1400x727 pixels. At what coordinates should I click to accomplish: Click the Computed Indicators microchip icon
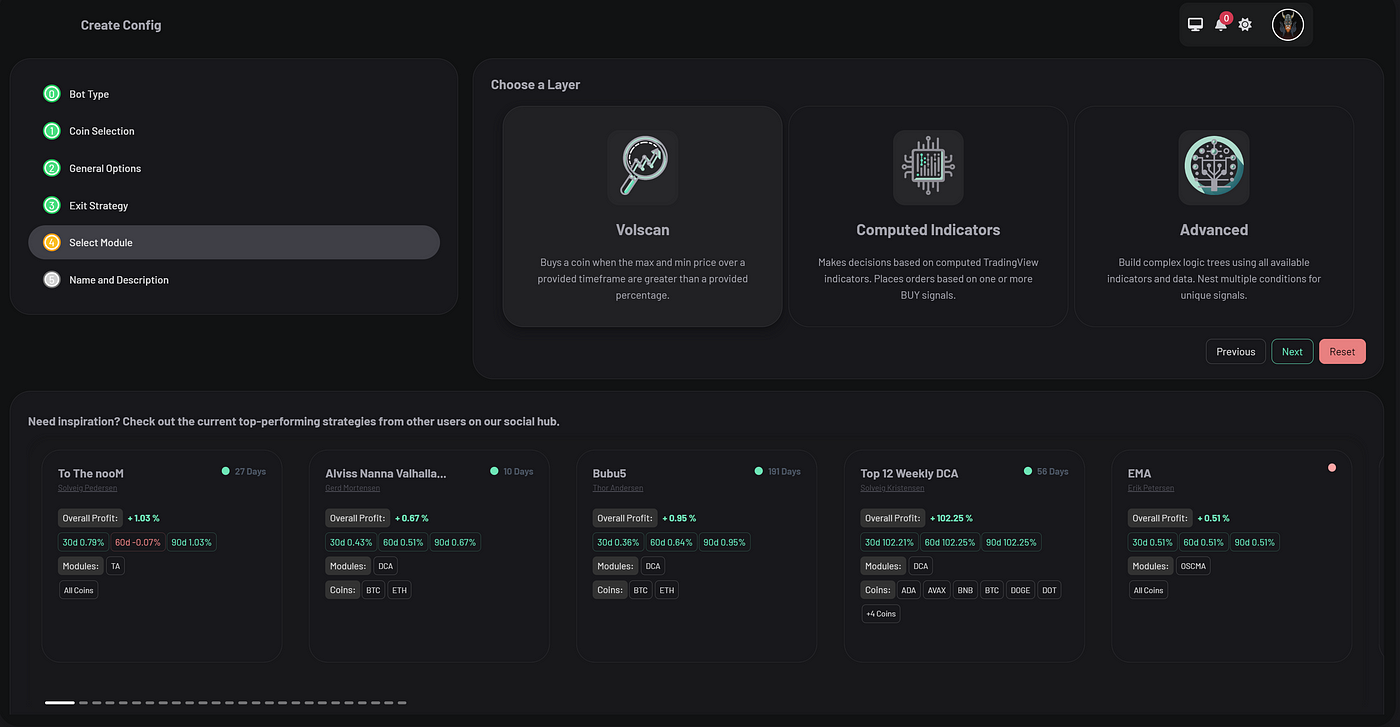tap(927, 167)
